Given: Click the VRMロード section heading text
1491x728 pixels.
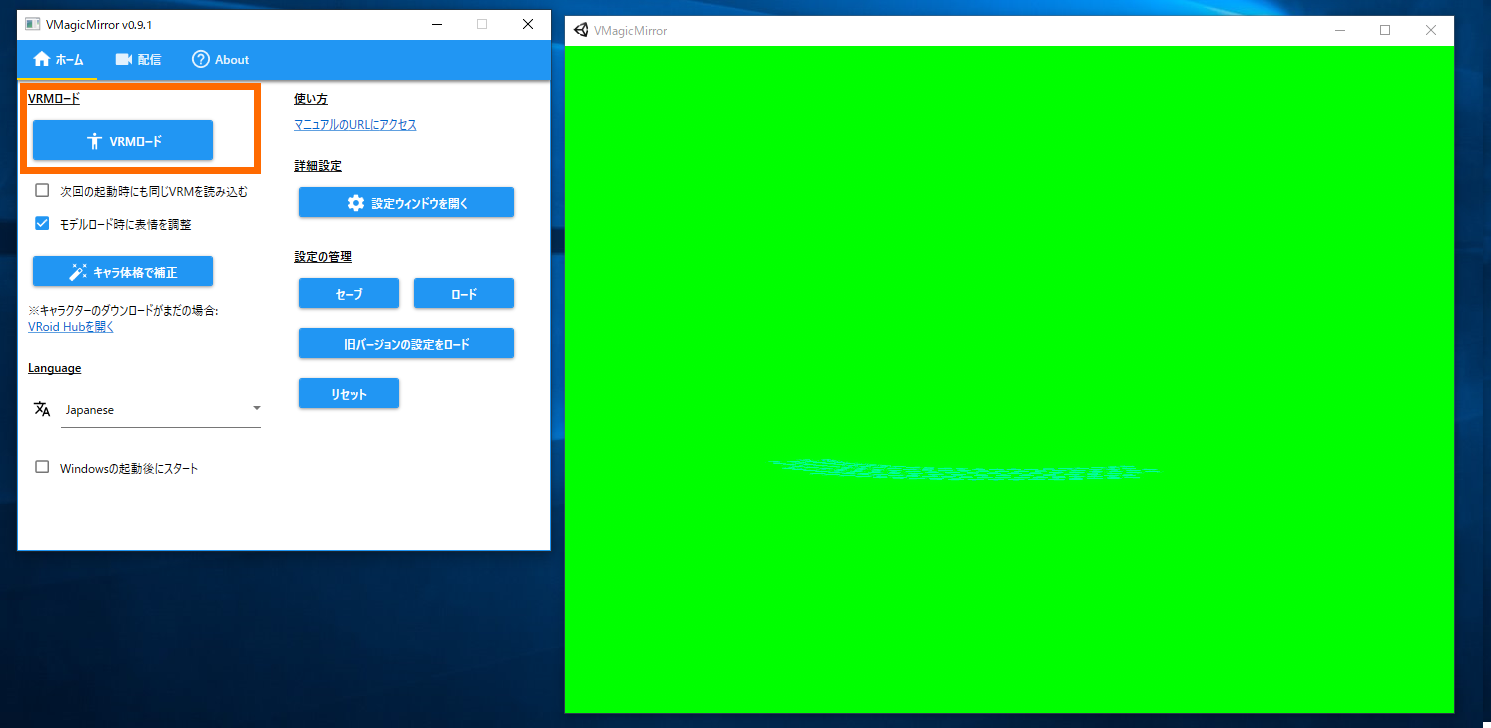Looking at the screenshot, I should coord(54,99).
